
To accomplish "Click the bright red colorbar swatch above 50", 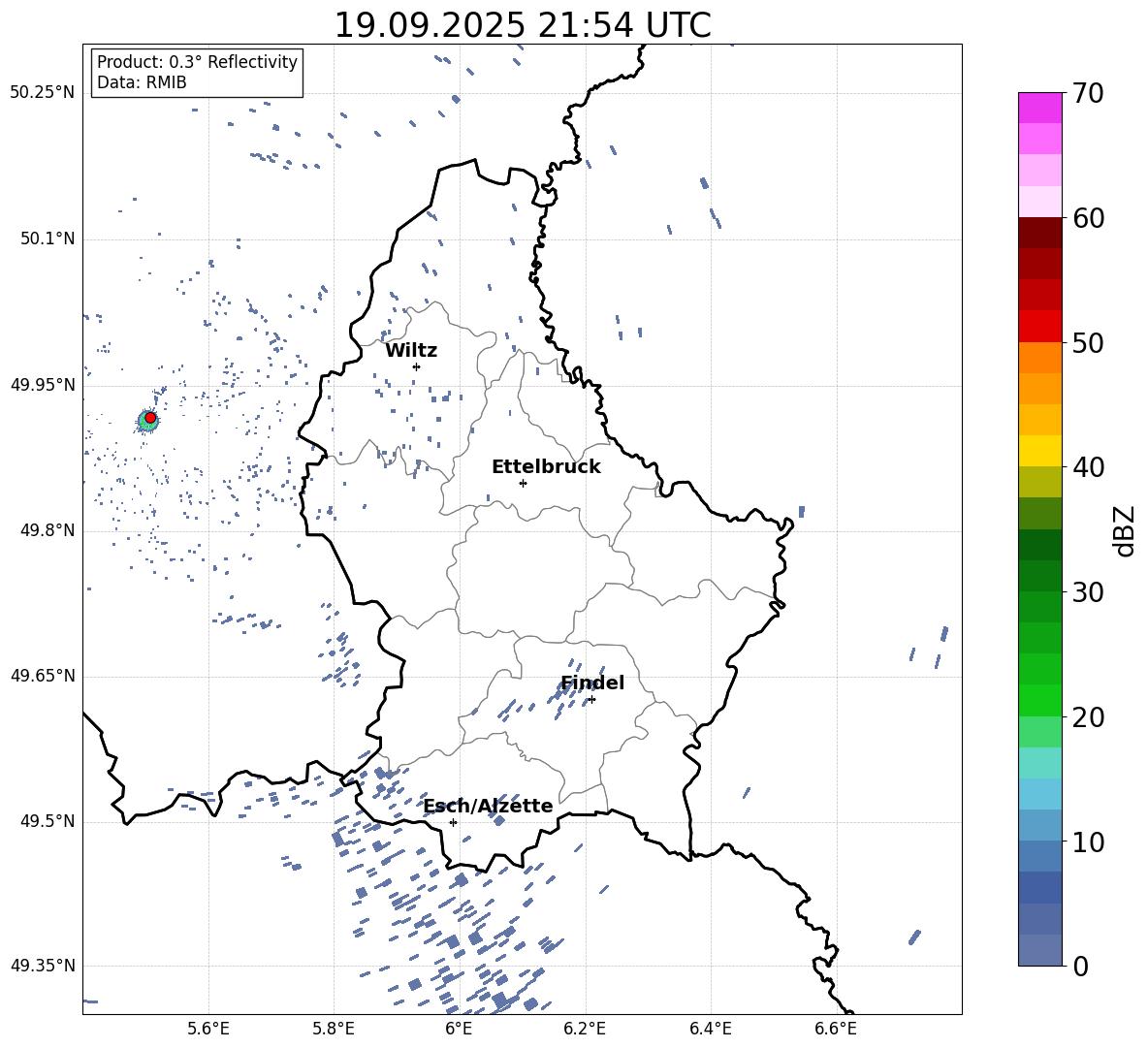I will [1039, 327].
